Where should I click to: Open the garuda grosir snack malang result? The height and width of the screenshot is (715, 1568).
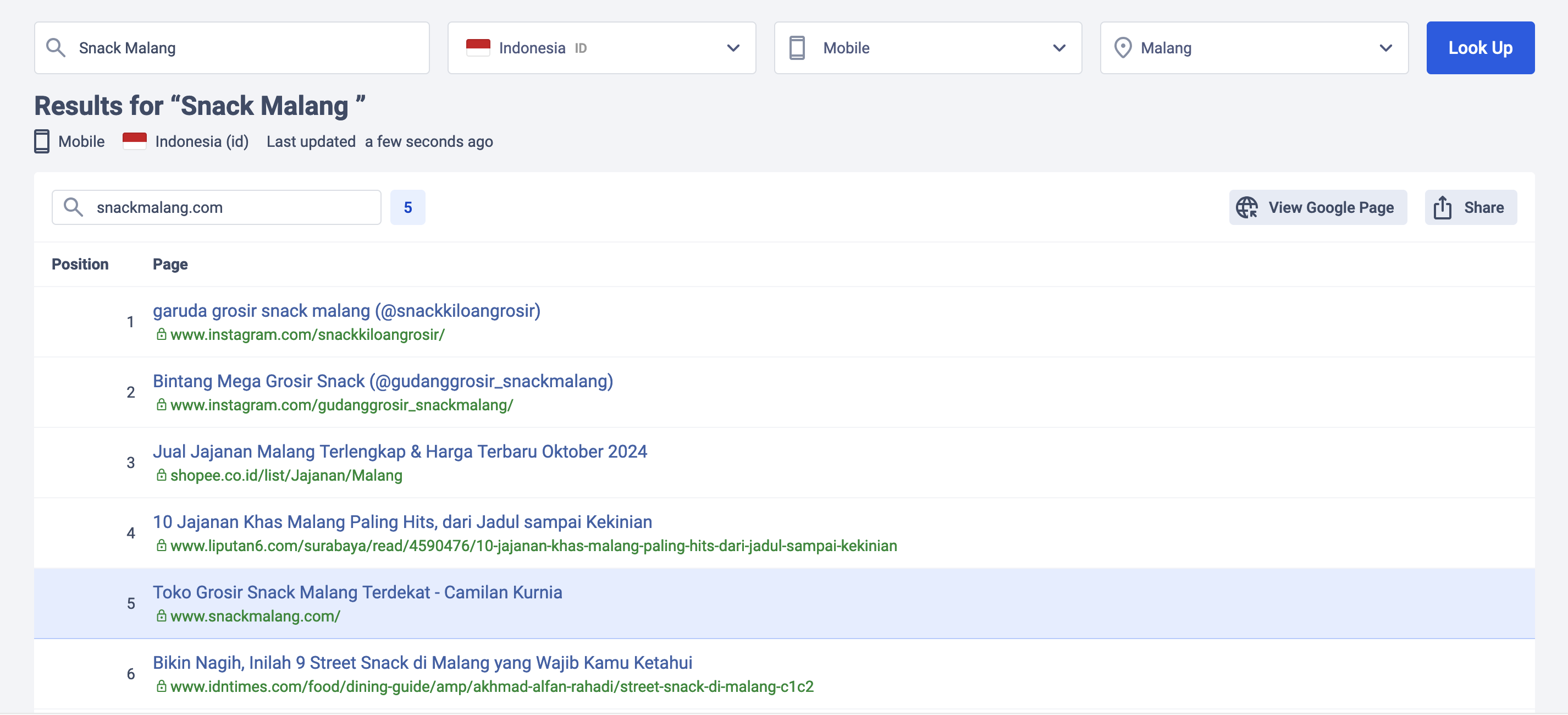pos(346,311)
